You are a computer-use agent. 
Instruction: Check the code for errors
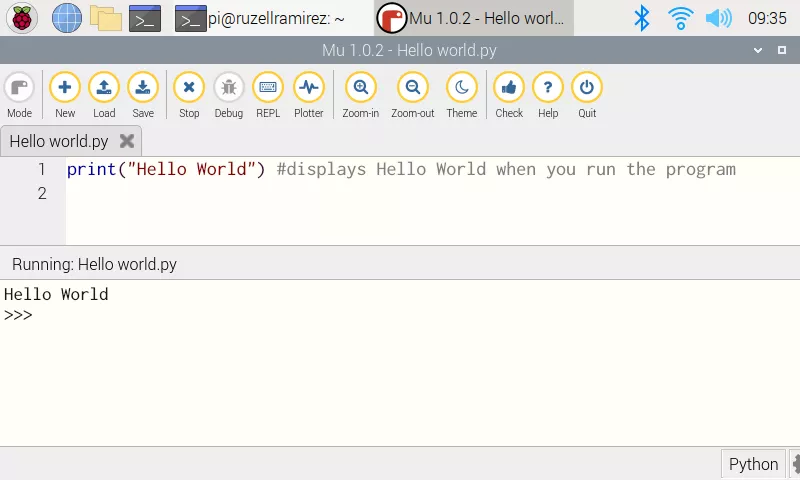click(509, 96)
